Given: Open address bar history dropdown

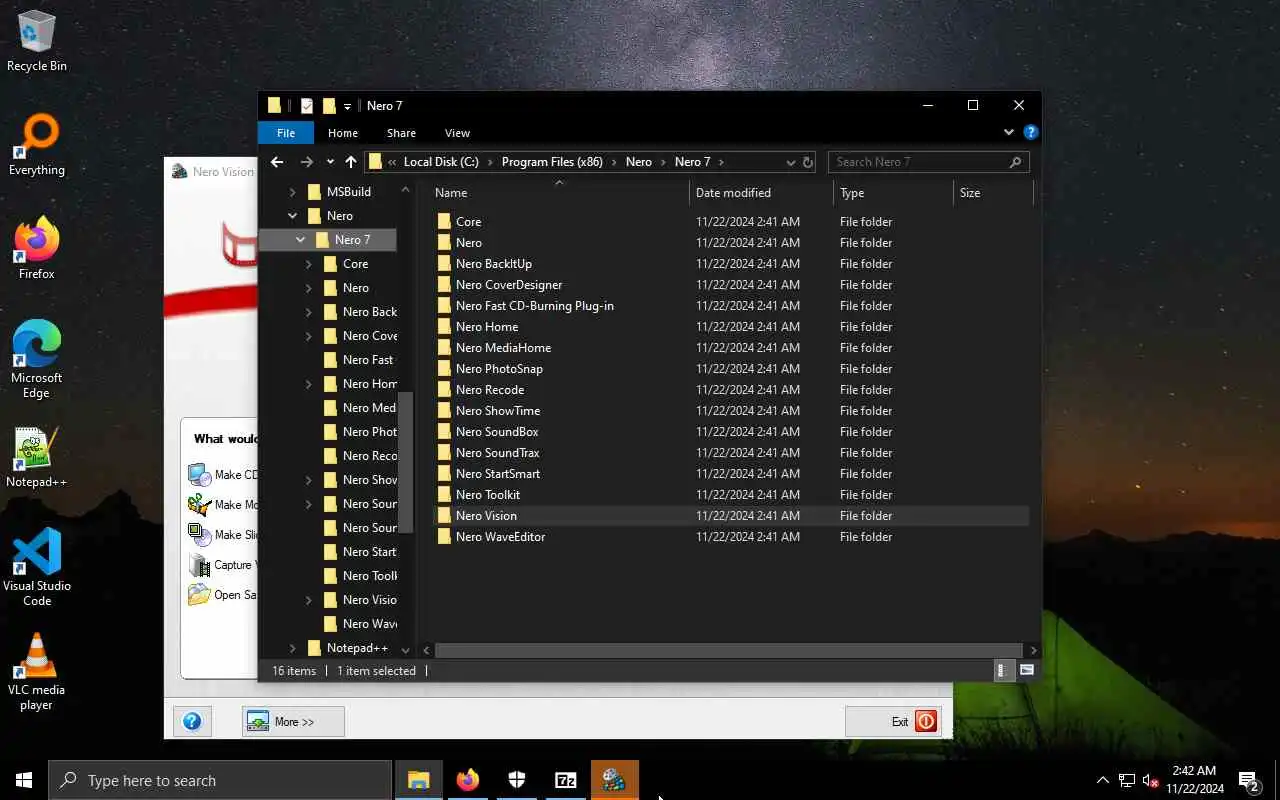Looking at the screenshot, I should pos(790,162).
